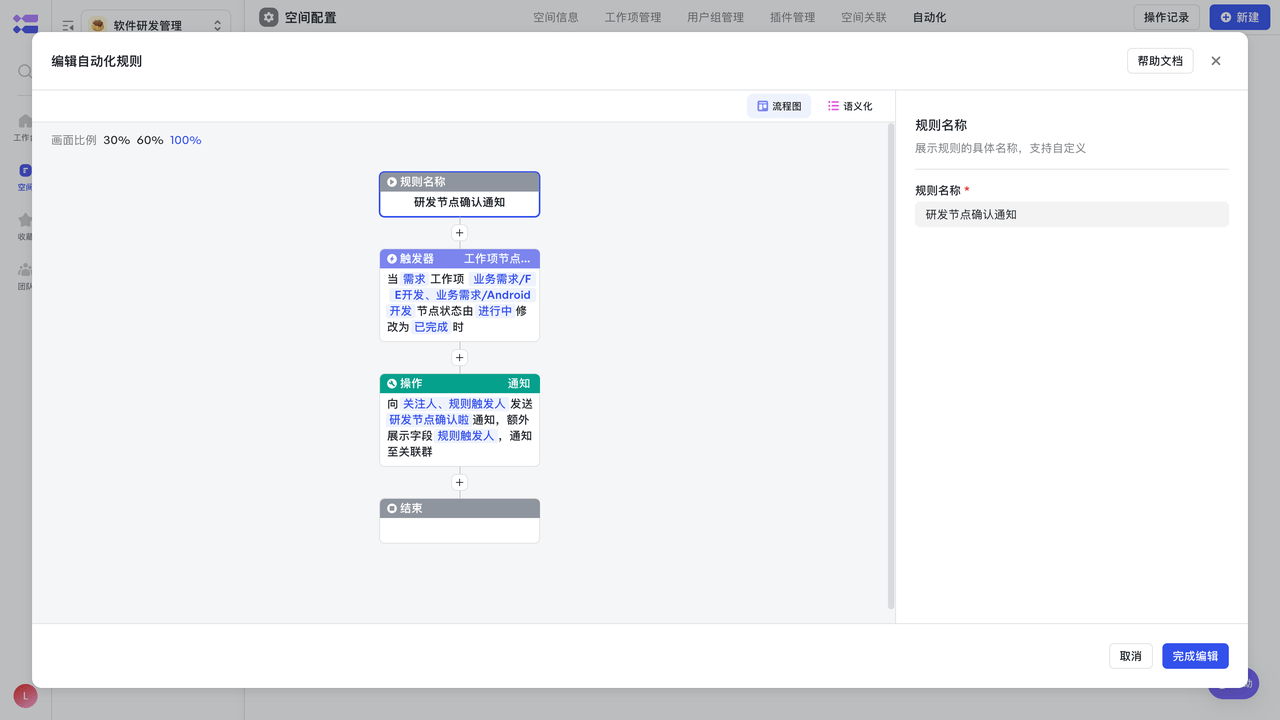Image resolution: width=1280 pixels, height=720 pixels.
Task: Switch to 语义化 view
Action: tap(850, 106)
